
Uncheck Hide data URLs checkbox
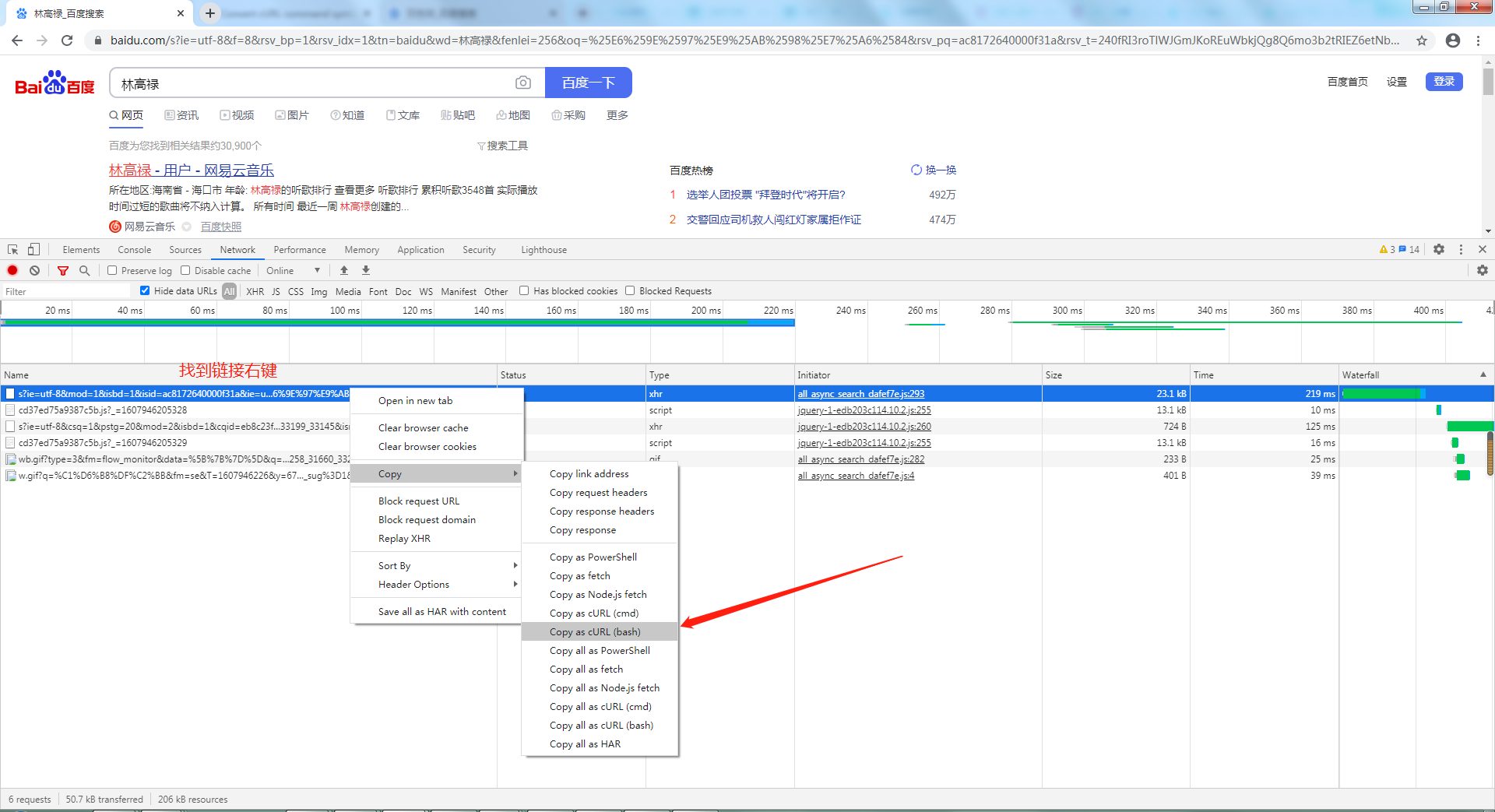click(x=145, y=290)
